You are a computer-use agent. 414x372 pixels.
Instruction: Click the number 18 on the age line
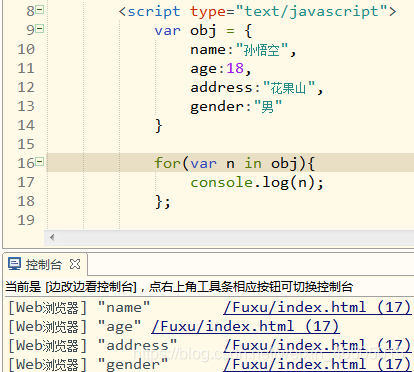pos(235,68)
